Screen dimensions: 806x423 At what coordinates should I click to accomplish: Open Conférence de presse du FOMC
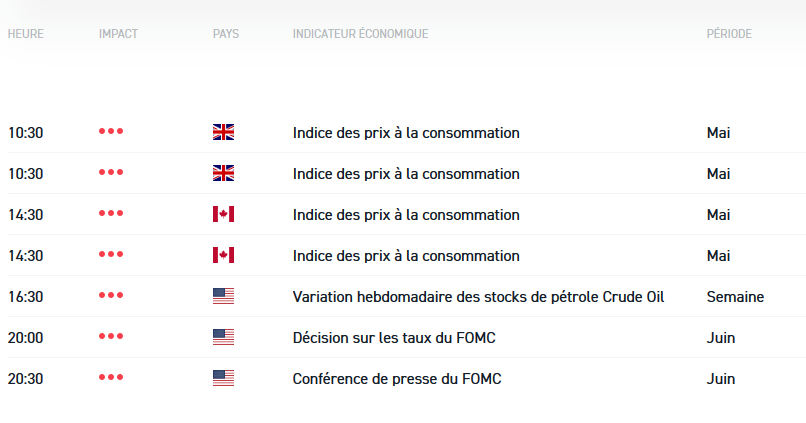pyautogui.click(x=397, y=378)
